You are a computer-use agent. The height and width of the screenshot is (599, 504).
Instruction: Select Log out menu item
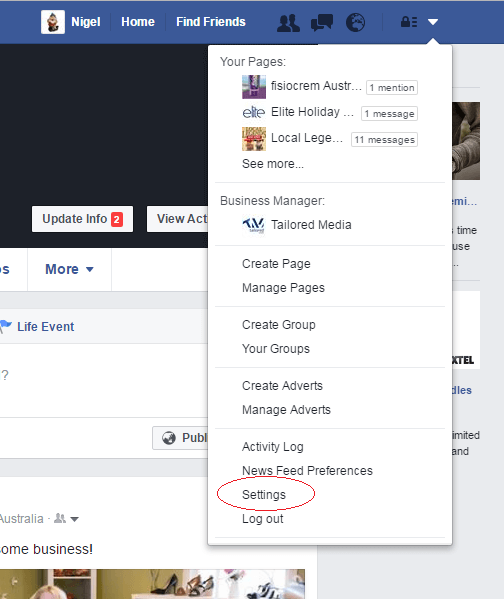point(263,519)
